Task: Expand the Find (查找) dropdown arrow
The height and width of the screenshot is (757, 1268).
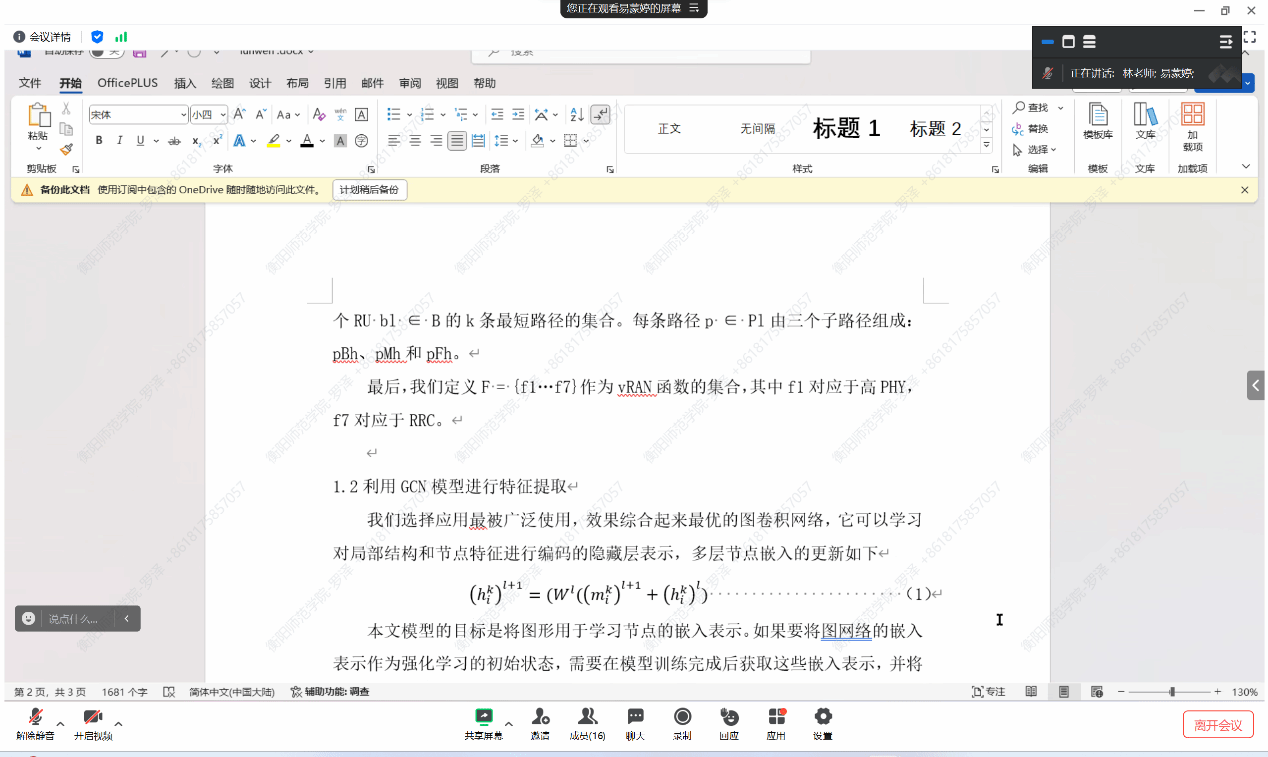Action: tap(1061, 107)
